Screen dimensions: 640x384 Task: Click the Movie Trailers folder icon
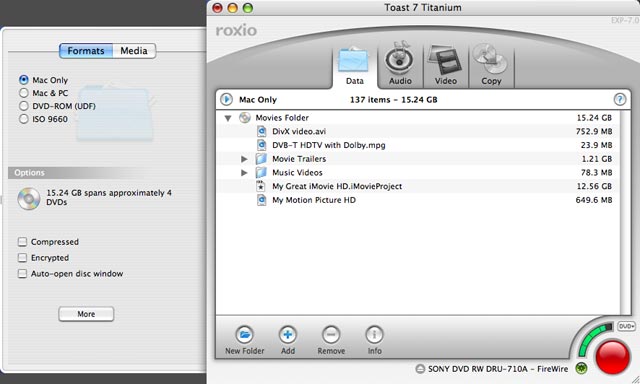(x=261, y=159)
